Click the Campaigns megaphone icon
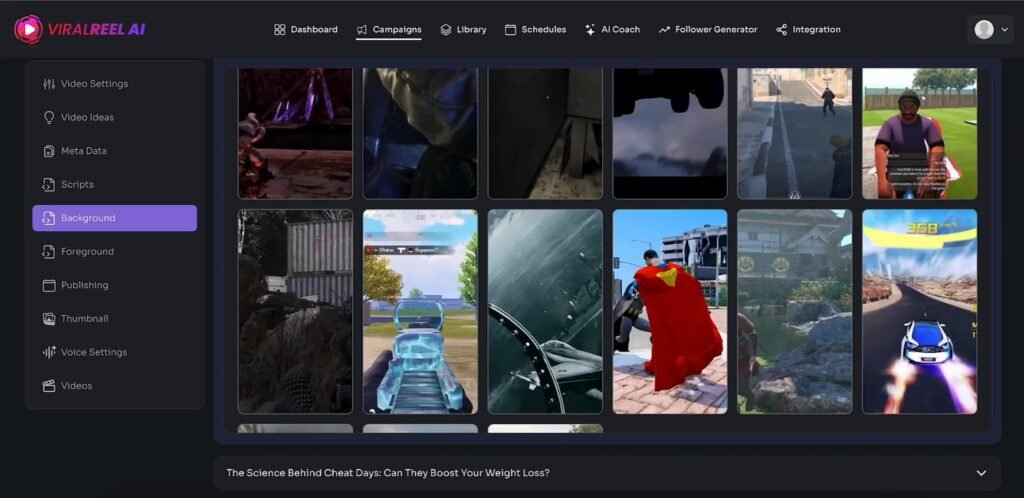Screen dimensions: 1024x498 coord(362,29)
